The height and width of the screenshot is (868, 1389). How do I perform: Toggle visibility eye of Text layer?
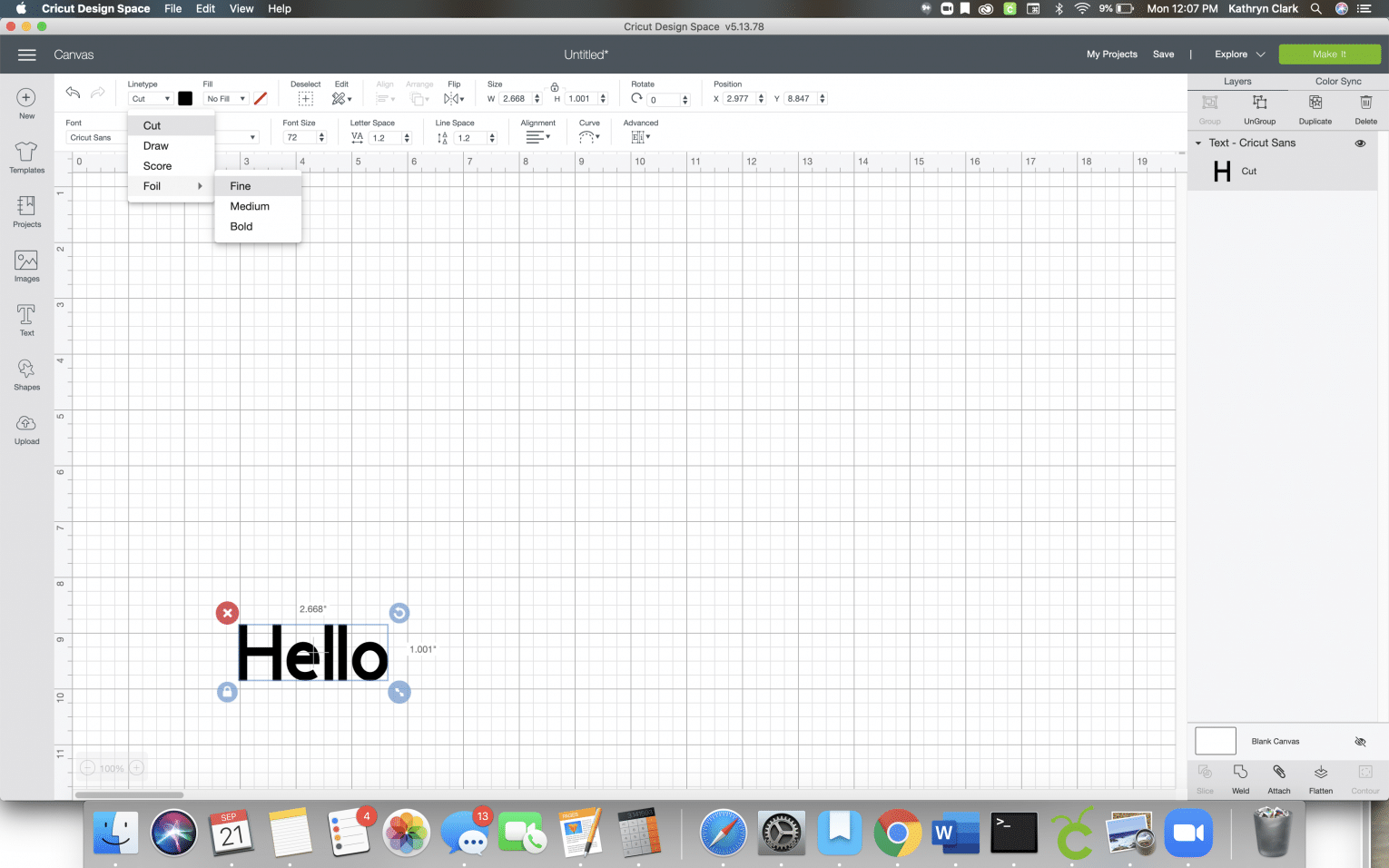(x=1360, y=143)
